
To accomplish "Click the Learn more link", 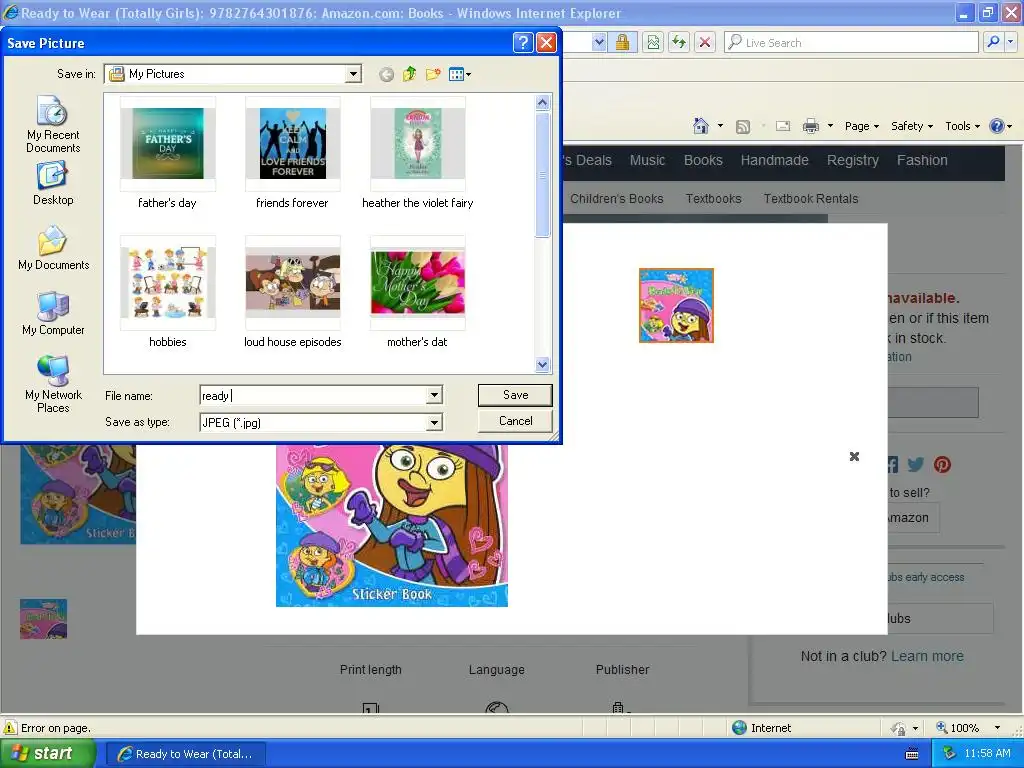I will click(927, 656).
